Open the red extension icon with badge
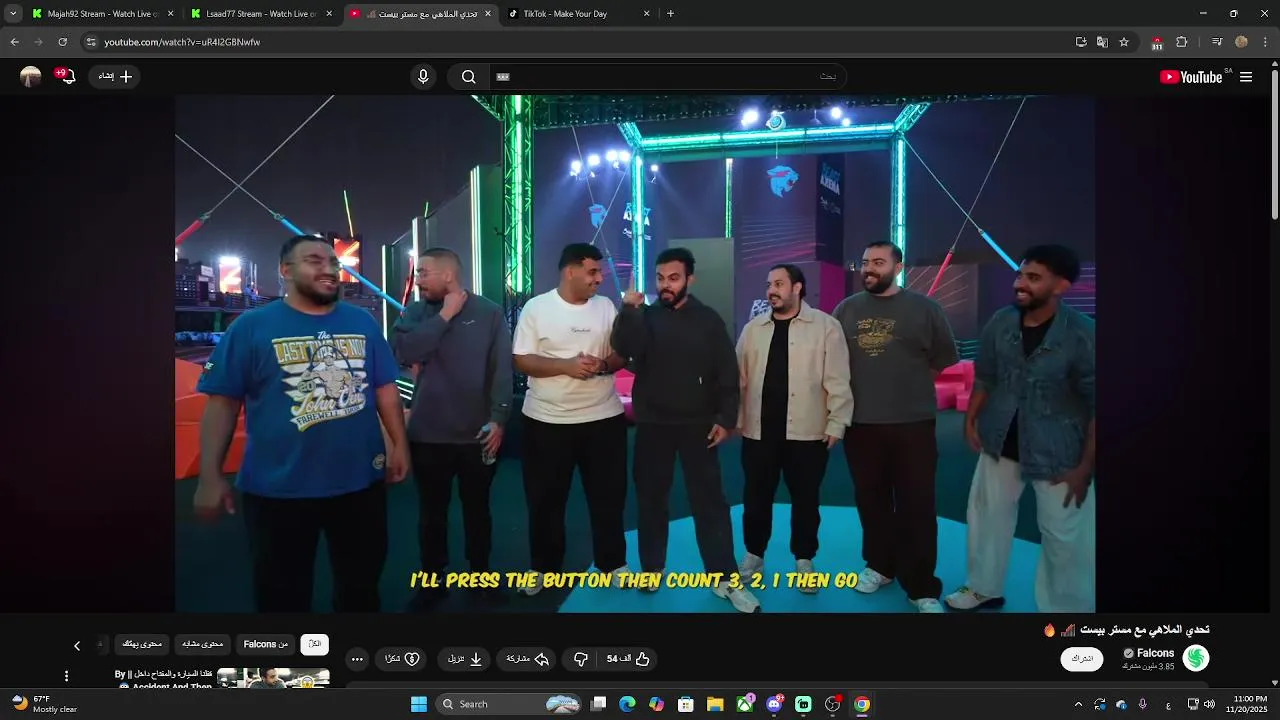Image resolution: width=1280 pixels, height=720 pixels. point(1157,43)
